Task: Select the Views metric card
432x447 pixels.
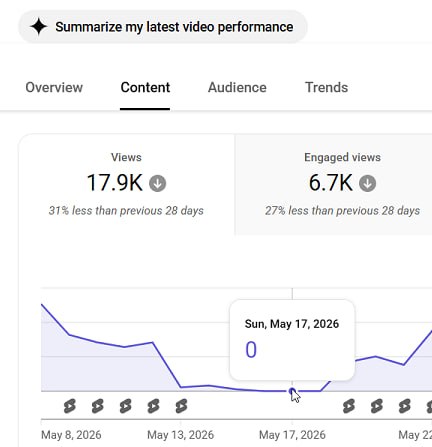Action: point(126,185)
